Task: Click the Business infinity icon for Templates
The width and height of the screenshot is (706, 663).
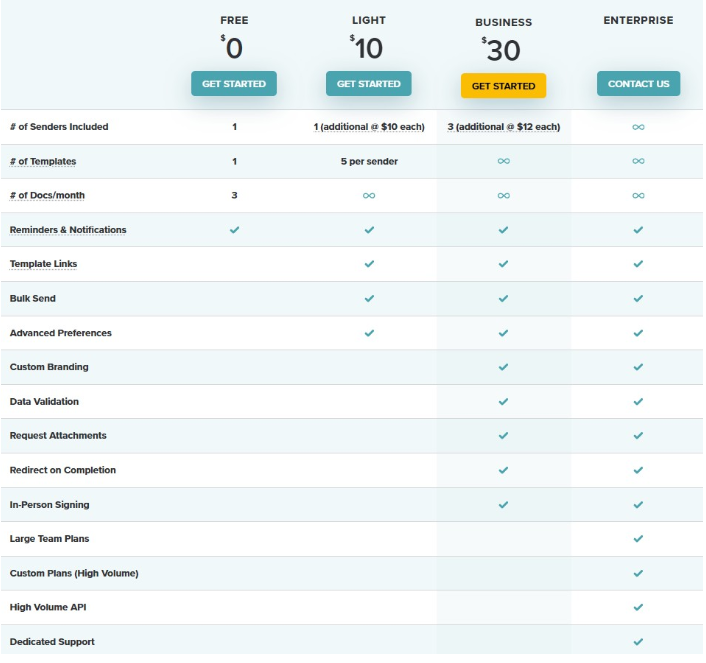Action: [x=503, y=161]
